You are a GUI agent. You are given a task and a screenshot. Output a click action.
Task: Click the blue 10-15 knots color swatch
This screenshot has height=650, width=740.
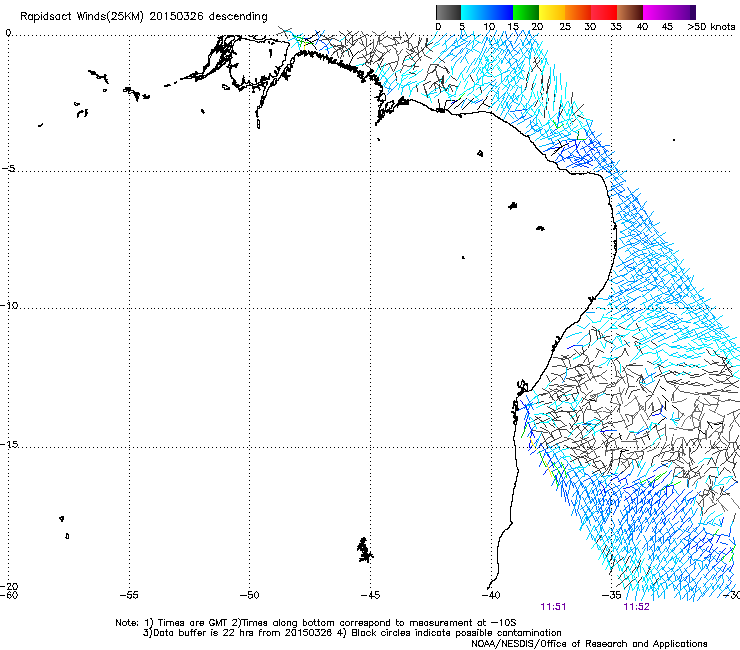(x=500, y=12)
